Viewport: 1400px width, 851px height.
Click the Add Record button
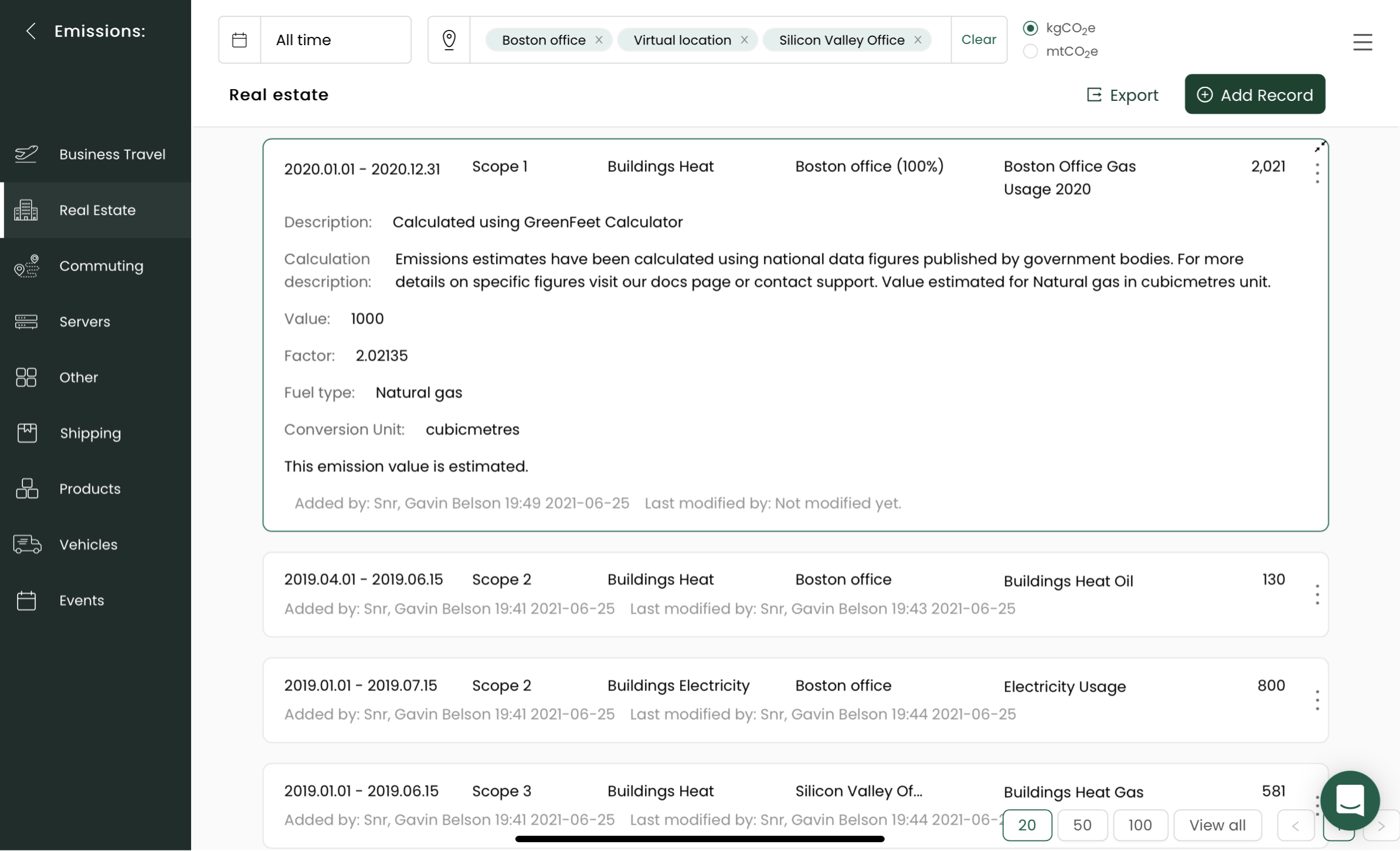pos(1255,94)
